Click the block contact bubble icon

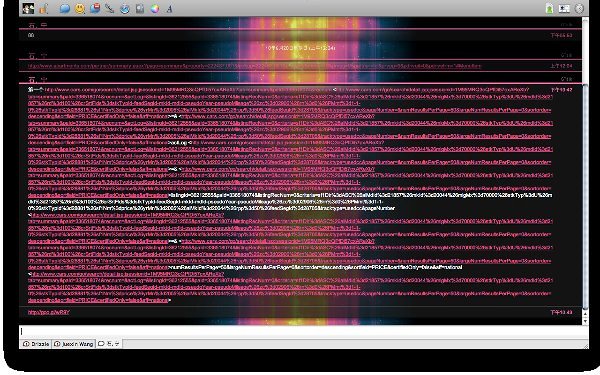[x=95, y=8]
